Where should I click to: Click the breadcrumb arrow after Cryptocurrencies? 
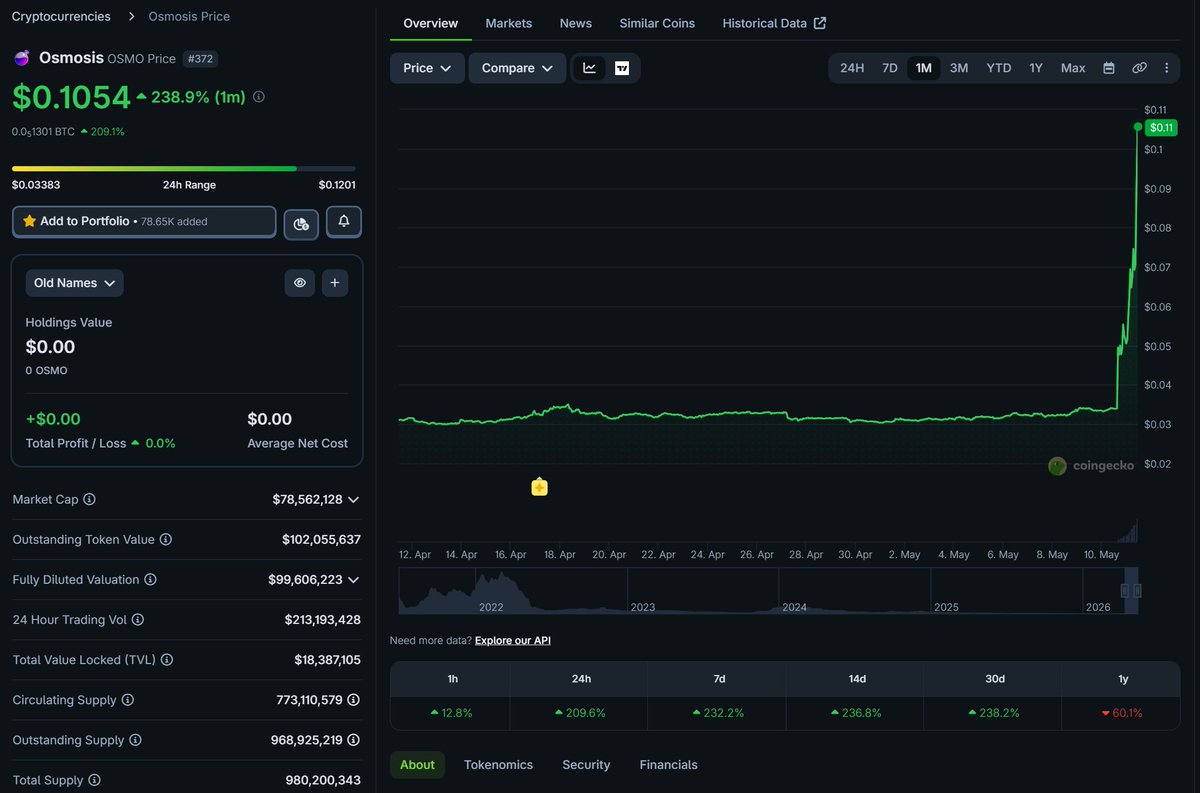(x=133, y=17)
